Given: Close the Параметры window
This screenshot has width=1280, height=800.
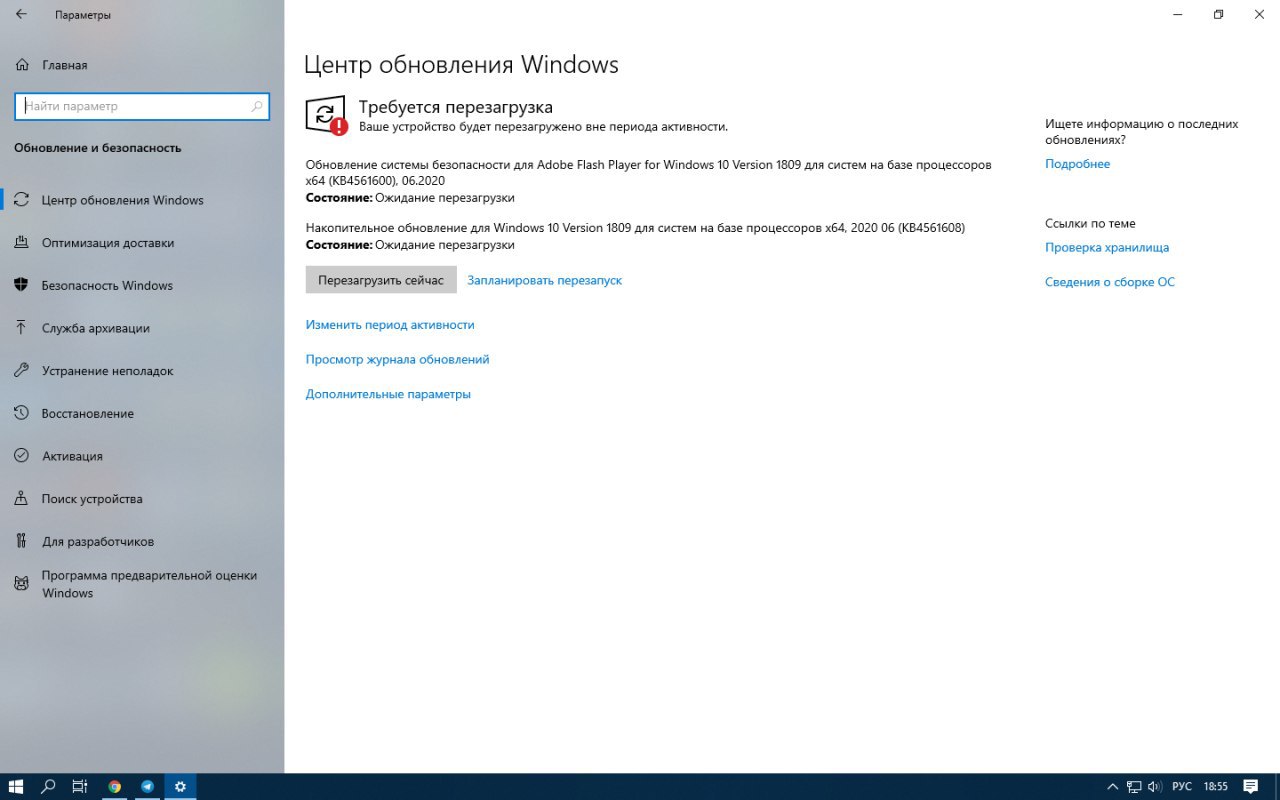Looking at the screenshot, I should [1260, 14].
